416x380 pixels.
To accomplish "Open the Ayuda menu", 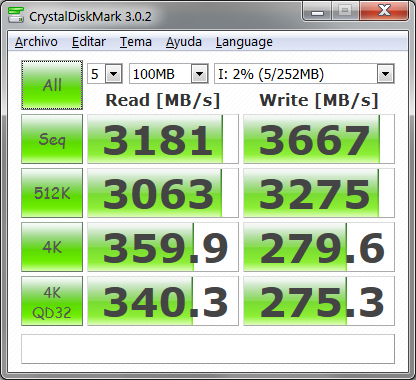I will (184, 42).
